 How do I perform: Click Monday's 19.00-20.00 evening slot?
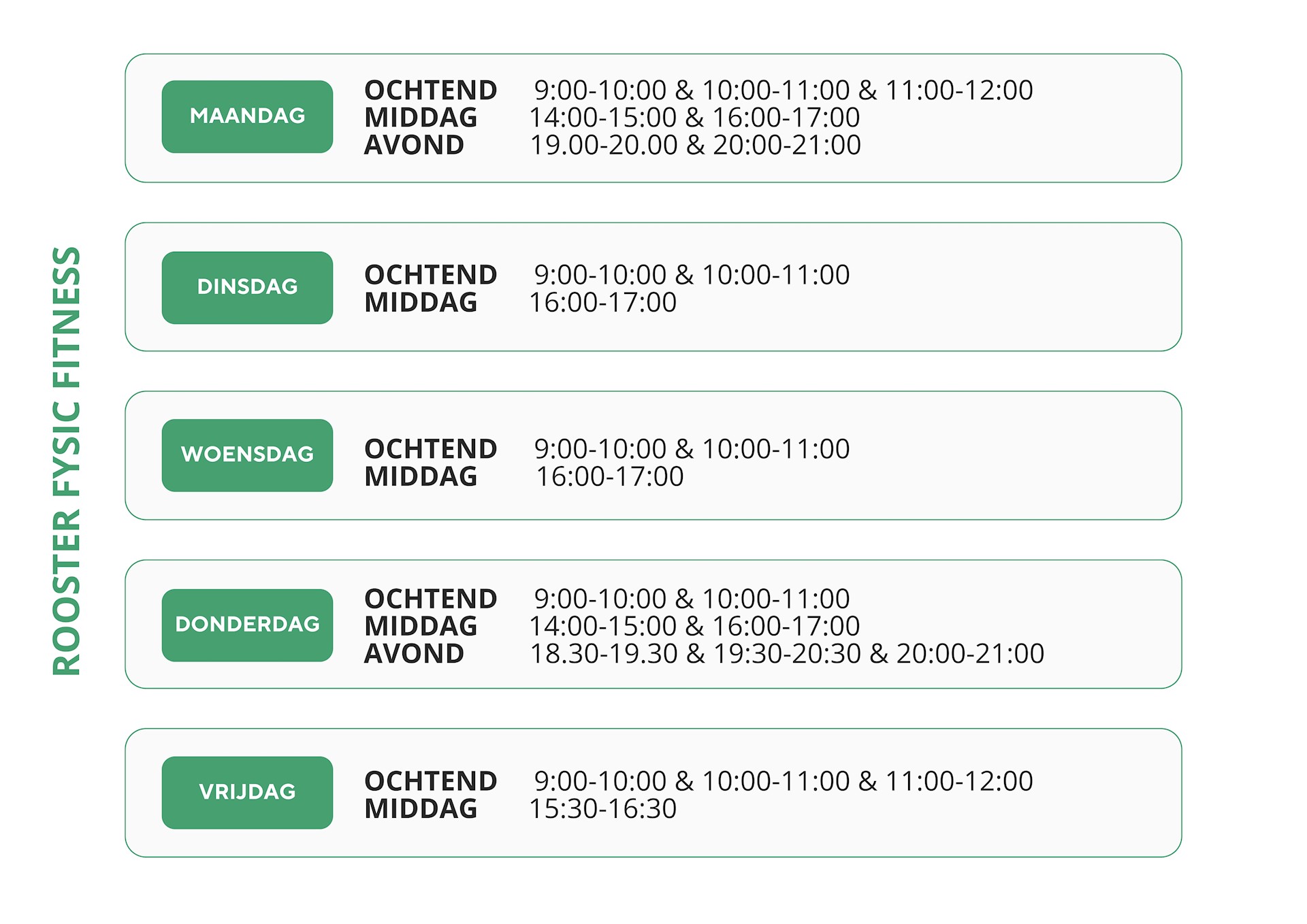coord(603,145)
